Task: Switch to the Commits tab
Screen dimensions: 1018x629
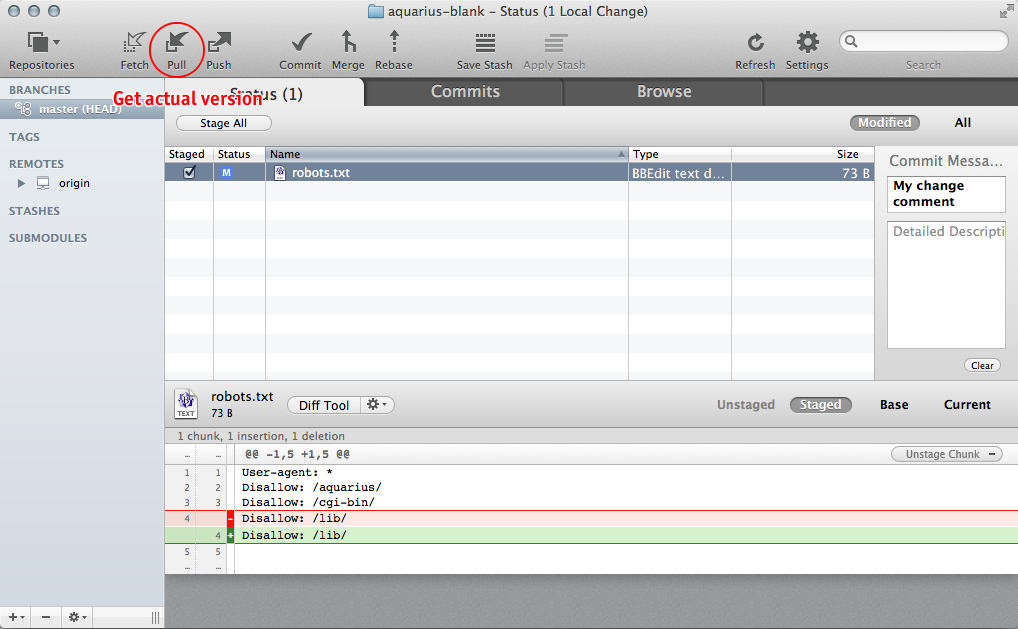Action: [465, 92]
